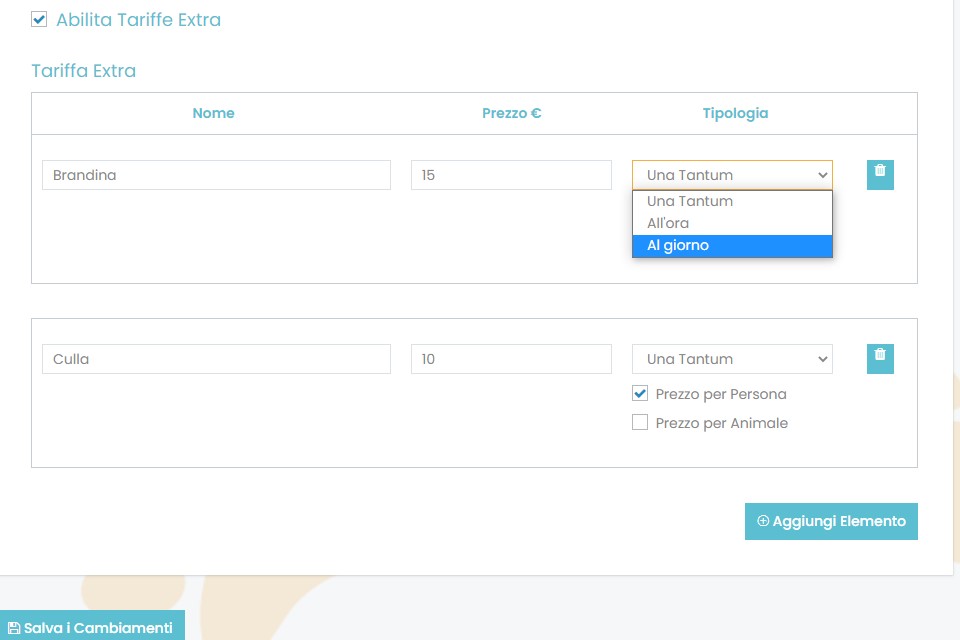Click the trash icon for Culla row

tap(880, 358)
